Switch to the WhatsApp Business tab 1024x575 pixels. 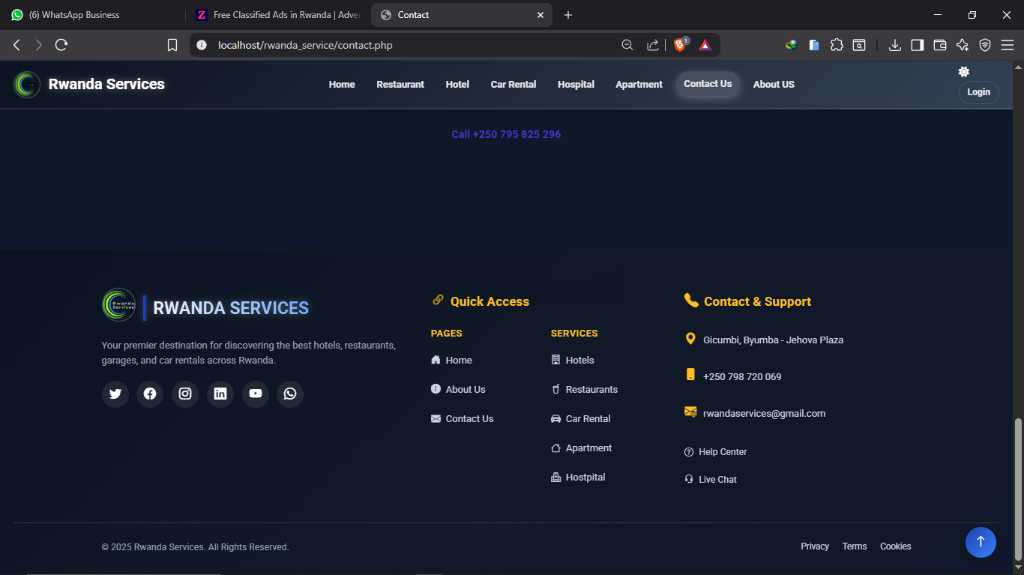pos(91,15)
